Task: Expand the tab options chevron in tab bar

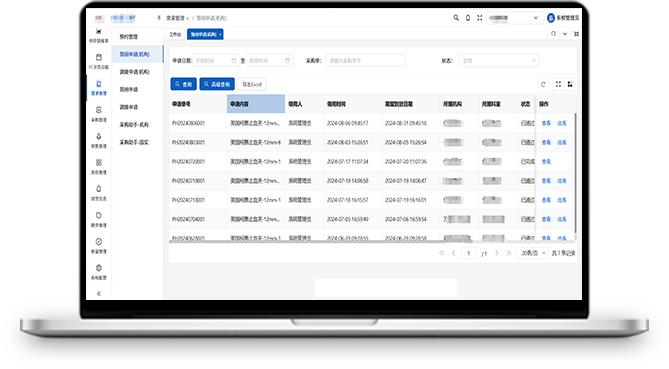Action: 565,34
